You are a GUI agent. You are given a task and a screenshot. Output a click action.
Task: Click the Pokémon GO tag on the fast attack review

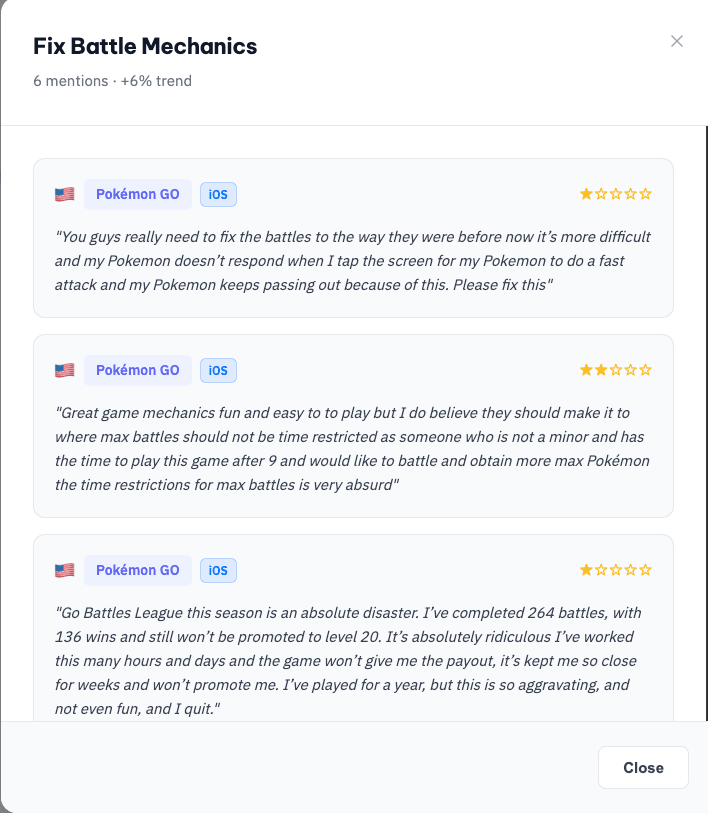point(138,194)
